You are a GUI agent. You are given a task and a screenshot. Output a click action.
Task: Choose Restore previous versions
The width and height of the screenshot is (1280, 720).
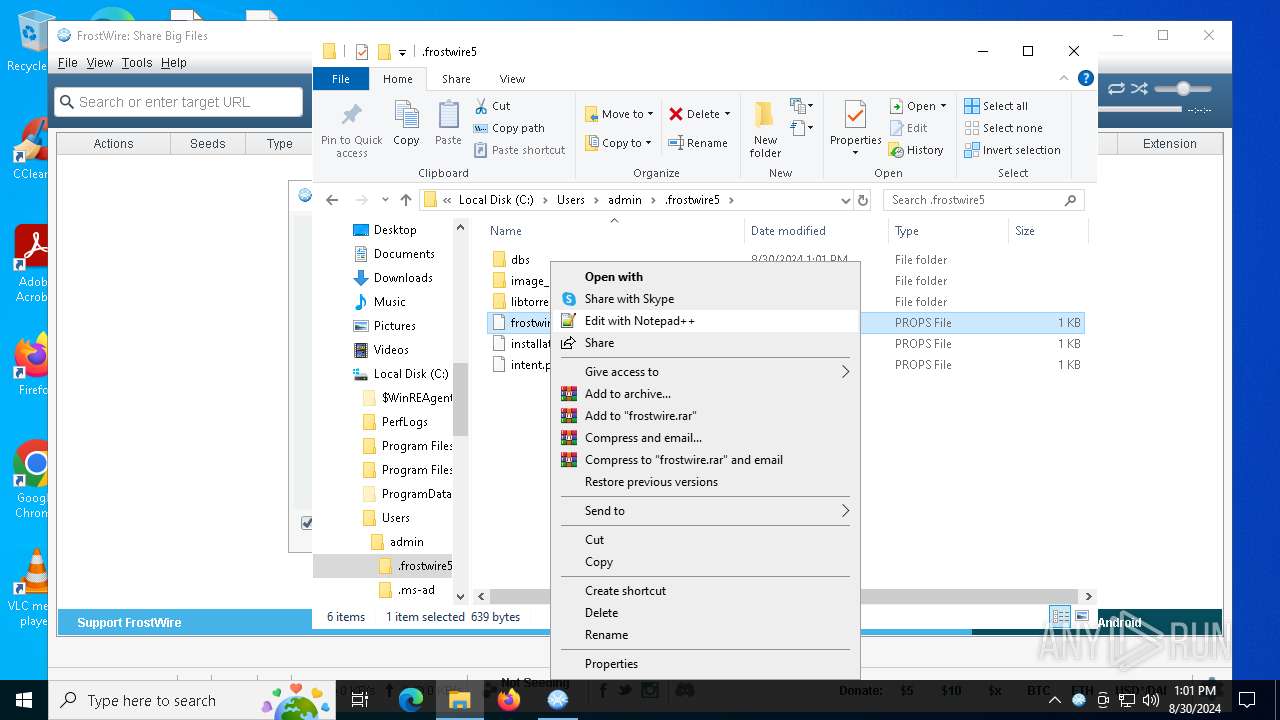pyautogui.click(x=705, y=482)
